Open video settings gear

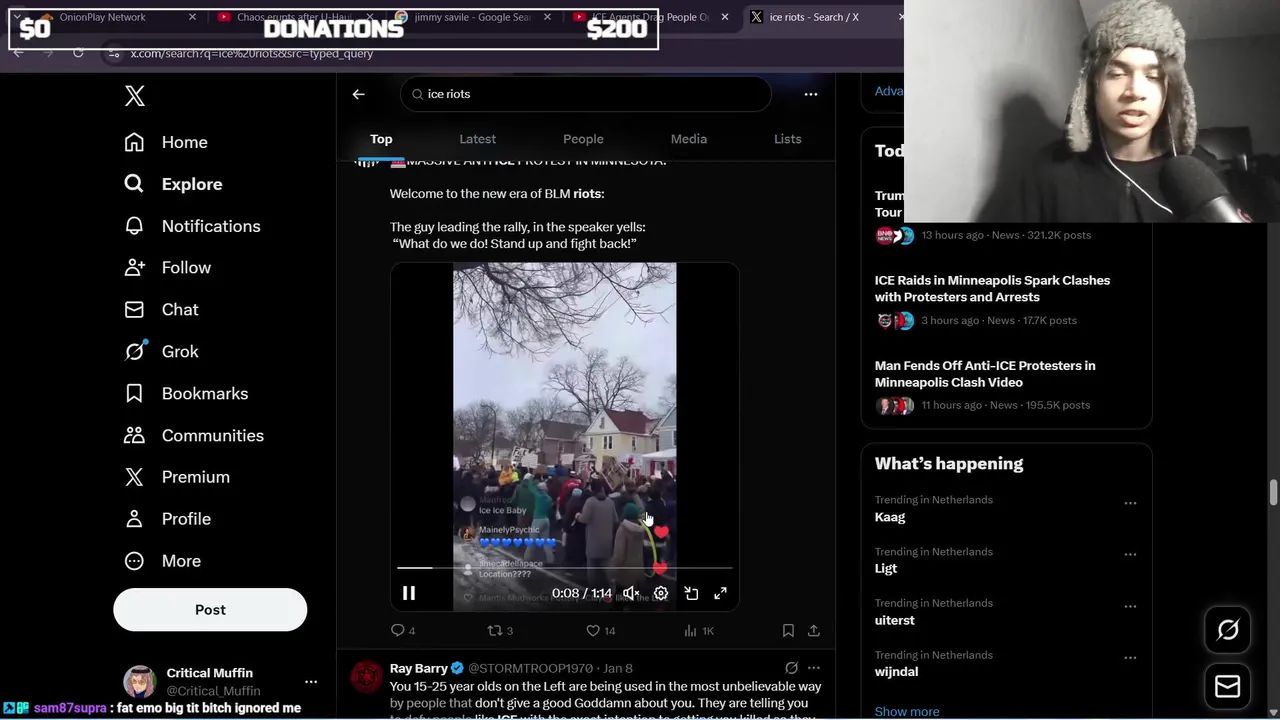661,594
